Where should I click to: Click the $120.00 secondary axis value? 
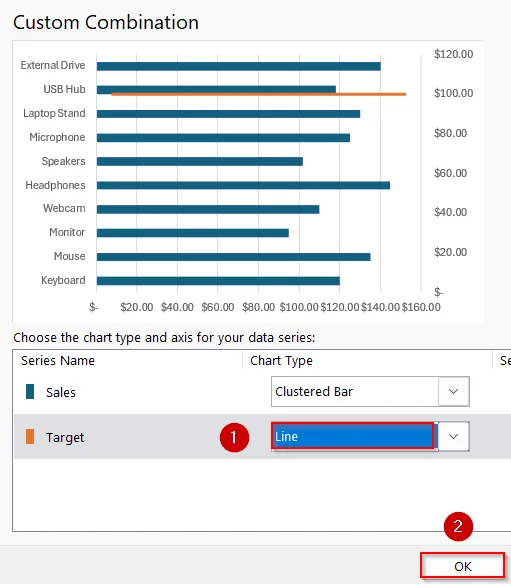point(453,54)
